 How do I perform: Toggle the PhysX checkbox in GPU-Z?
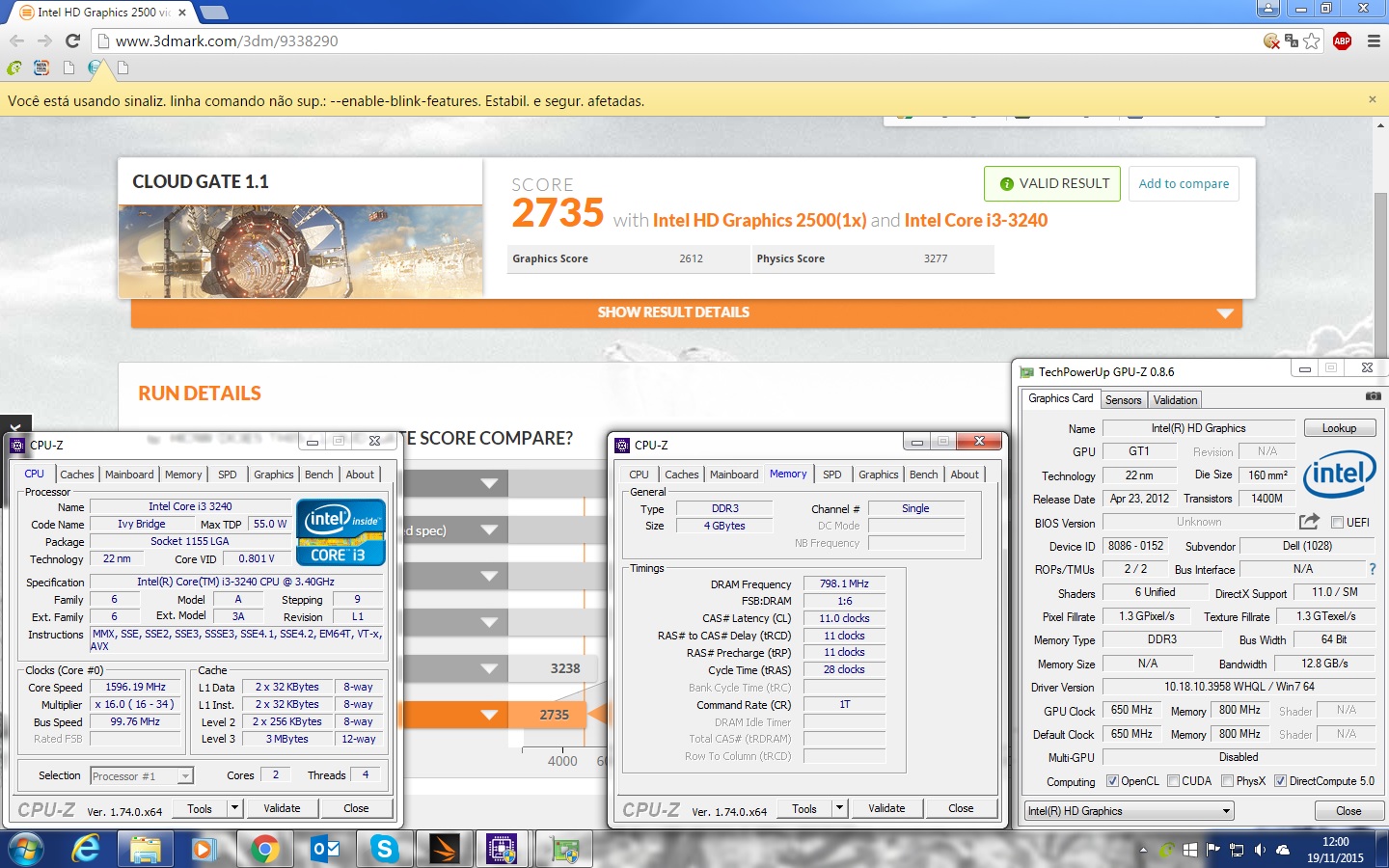pos(1228,781)
